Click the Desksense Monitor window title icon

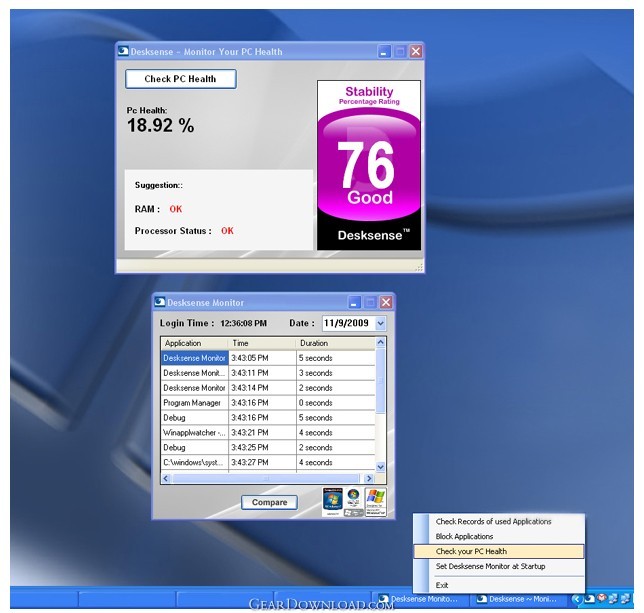[160, 302]
